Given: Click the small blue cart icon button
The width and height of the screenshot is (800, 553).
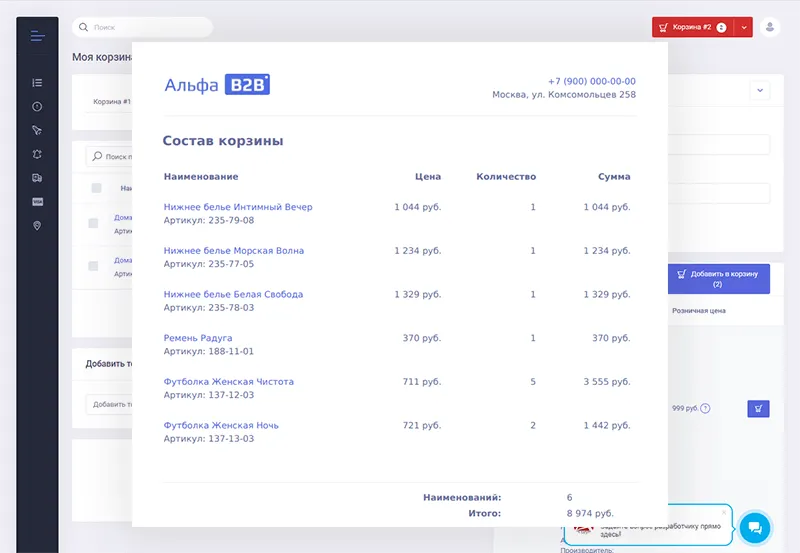Looking at the screenshot, I should (758, 408).
